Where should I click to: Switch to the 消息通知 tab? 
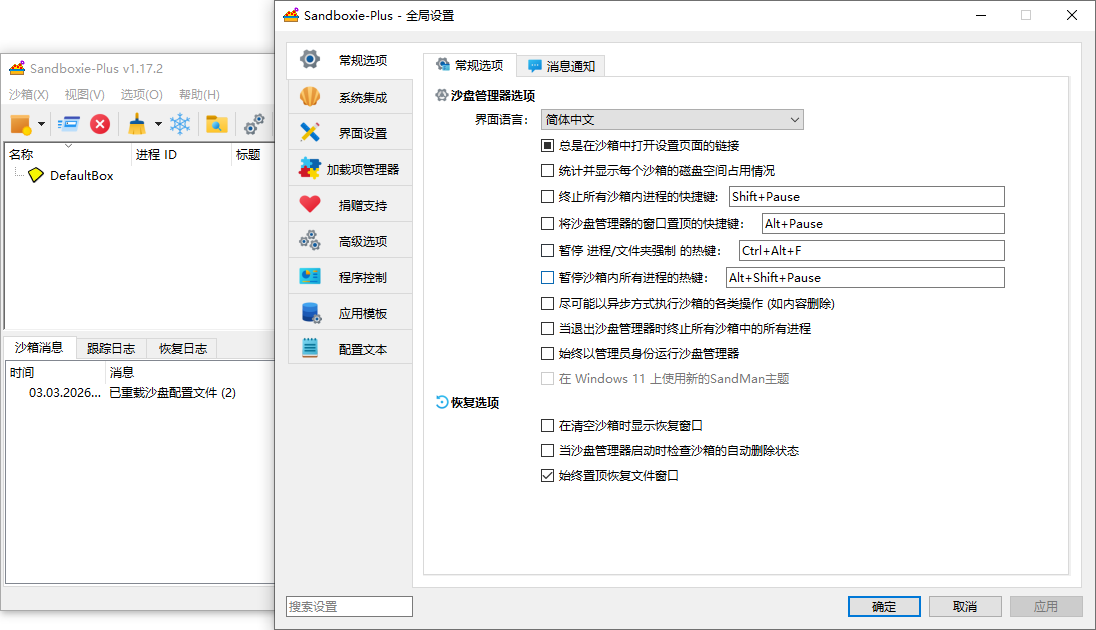(x=561, y=66)
